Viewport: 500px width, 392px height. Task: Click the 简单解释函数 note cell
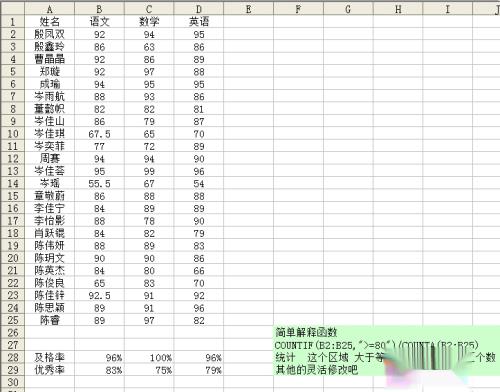[306, 332]
